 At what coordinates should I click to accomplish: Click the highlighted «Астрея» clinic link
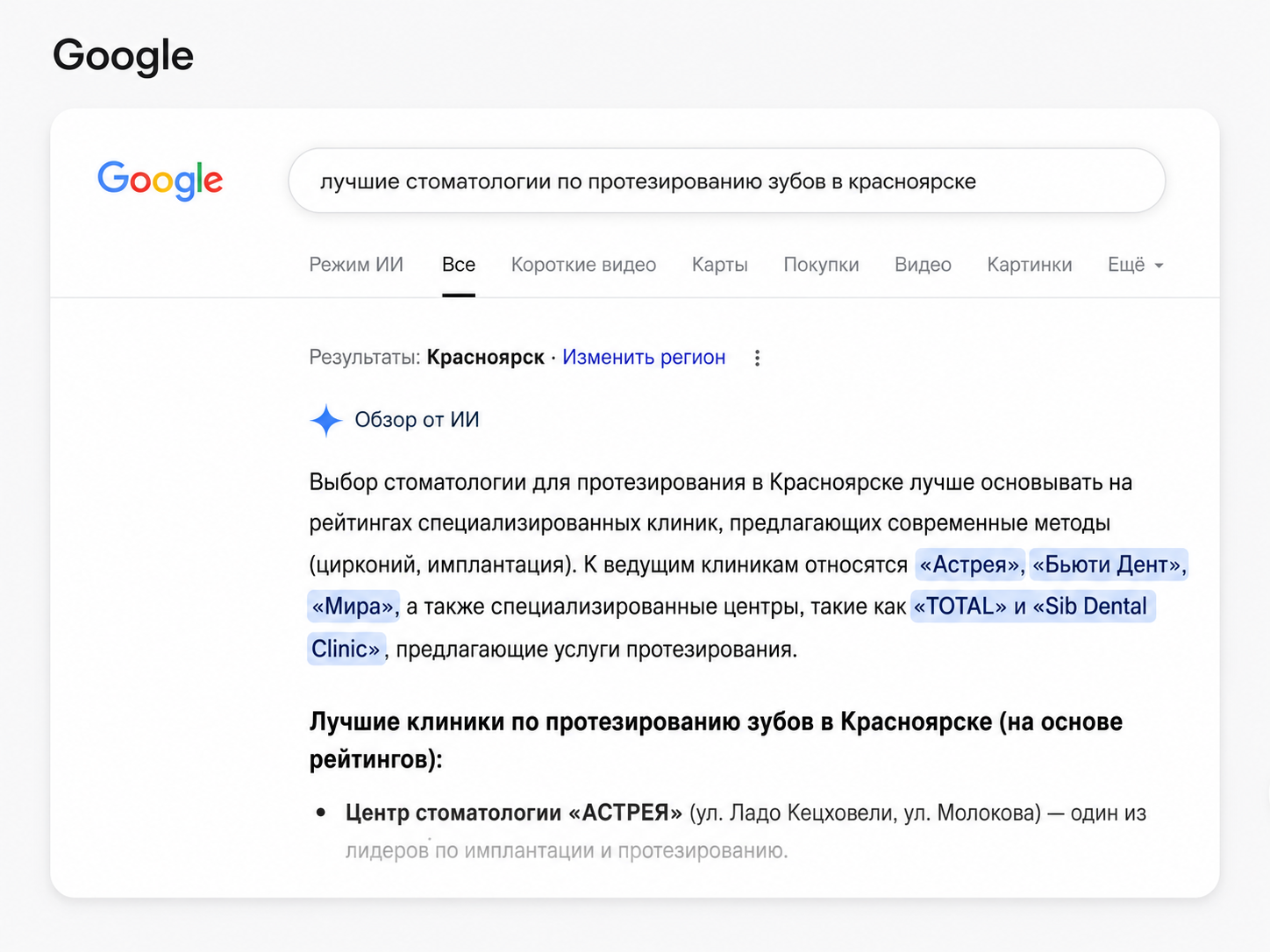click(970, 565)
